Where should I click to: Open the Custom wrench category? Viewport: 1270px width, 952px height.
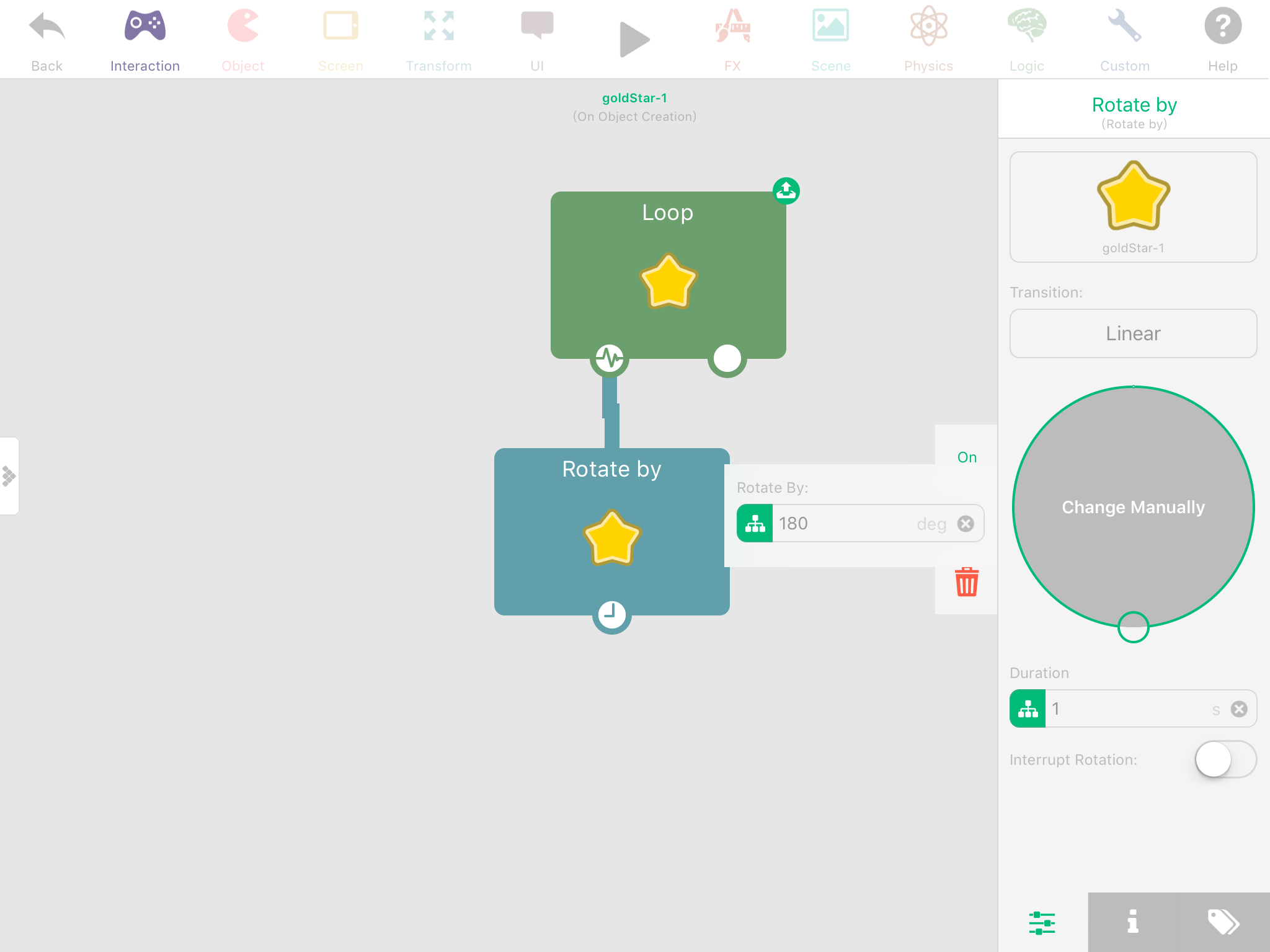(1124, 38)
